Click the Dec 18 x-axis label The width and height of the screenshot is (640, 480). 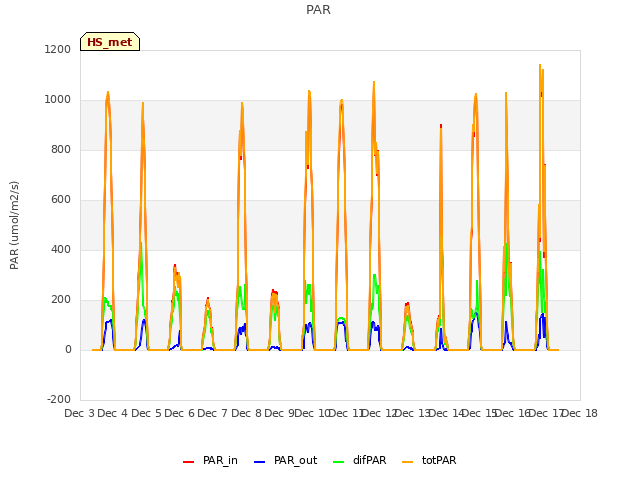tap(580, 413)
